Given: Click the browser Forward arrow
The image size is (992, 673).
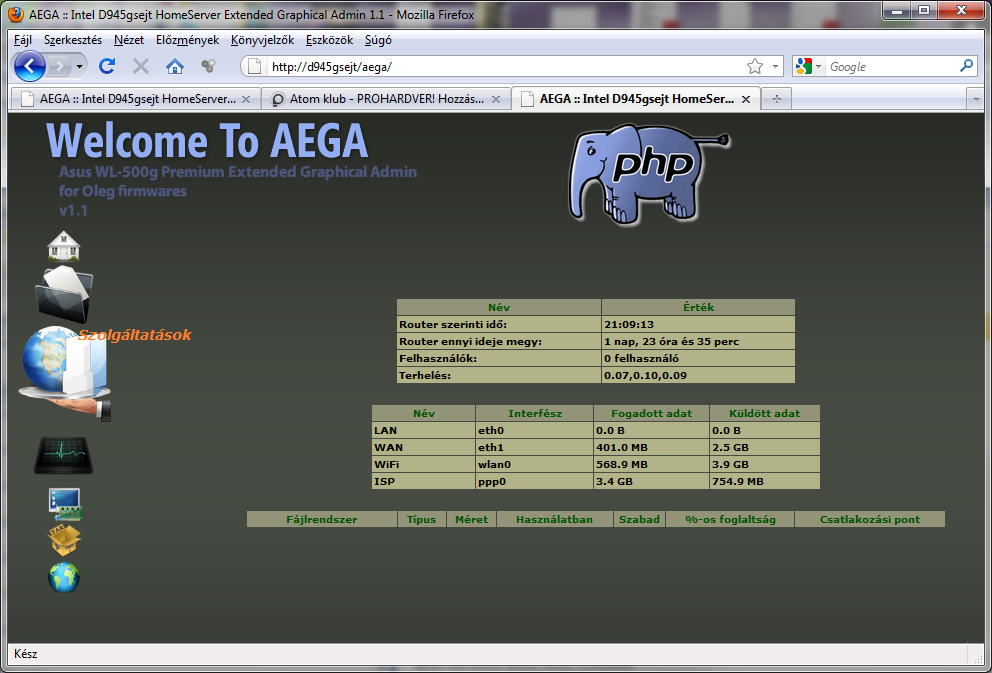Looking at the screenshot, I should pyautogui.click(x=59, y=66).
